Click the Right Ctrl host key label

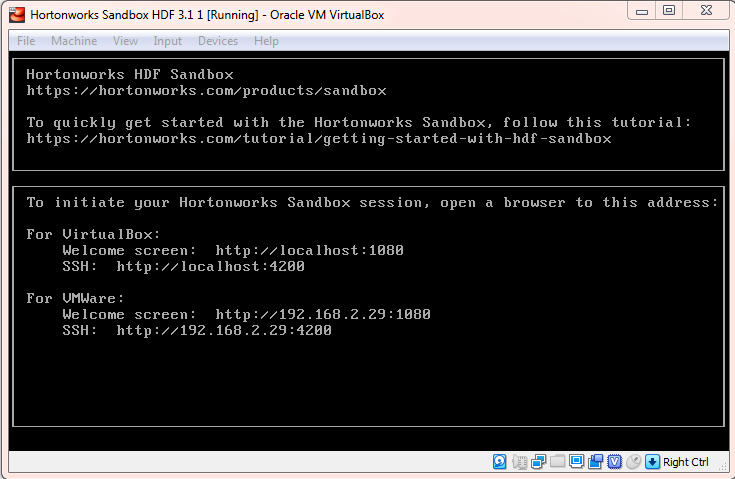pyautogui.click(x=686, y=462)
